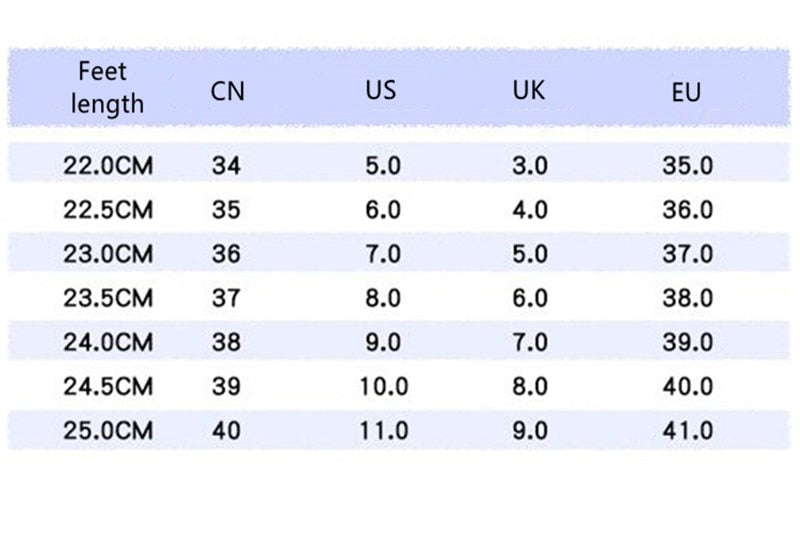Click EU size 38.0 cell
The width and height of the screenshot is (800, 533).
(x=688, y=298)
